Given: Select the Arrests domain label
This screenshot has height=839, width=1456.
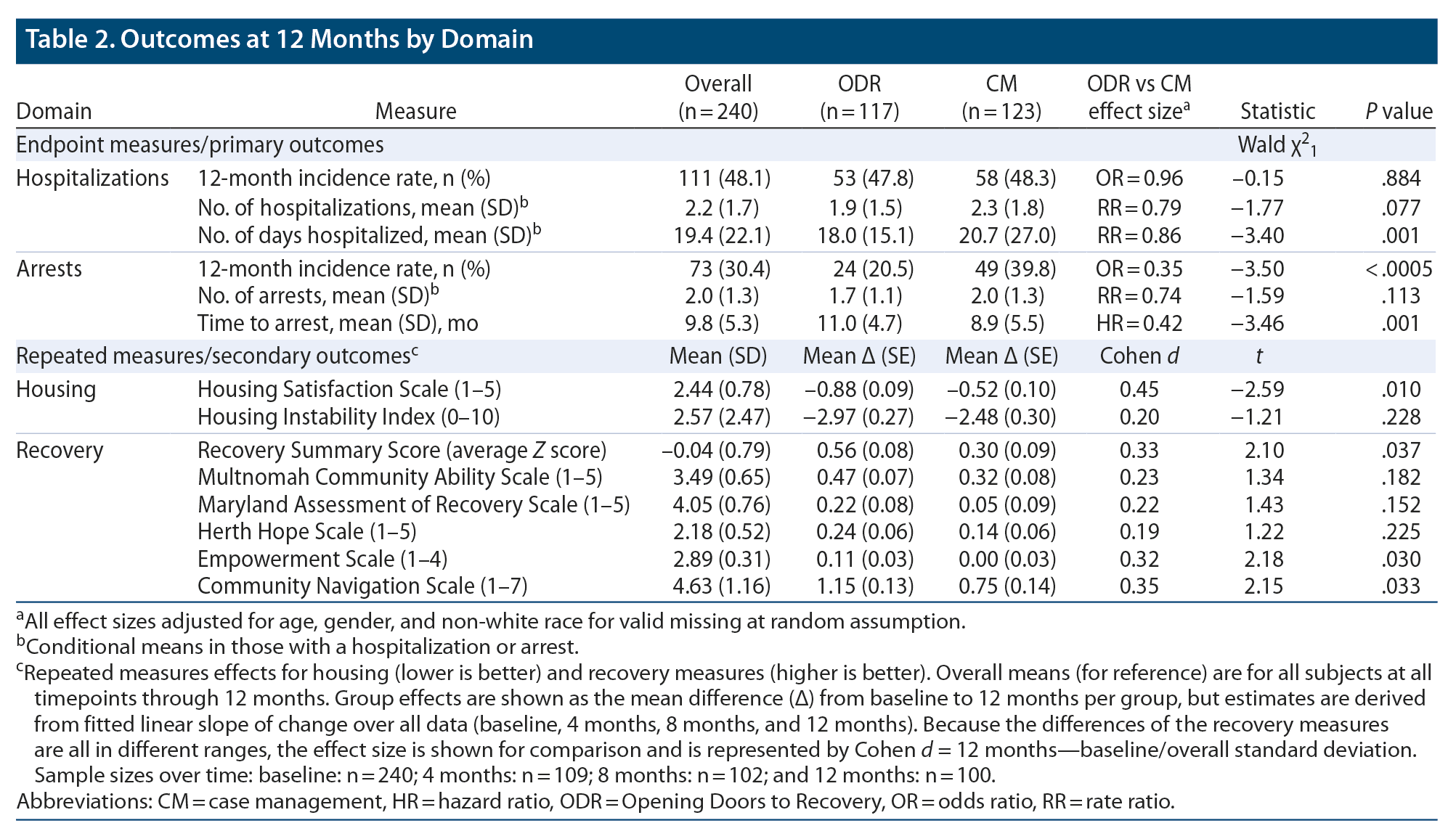Looking at the screenshot, I should (x=49, y=269).
